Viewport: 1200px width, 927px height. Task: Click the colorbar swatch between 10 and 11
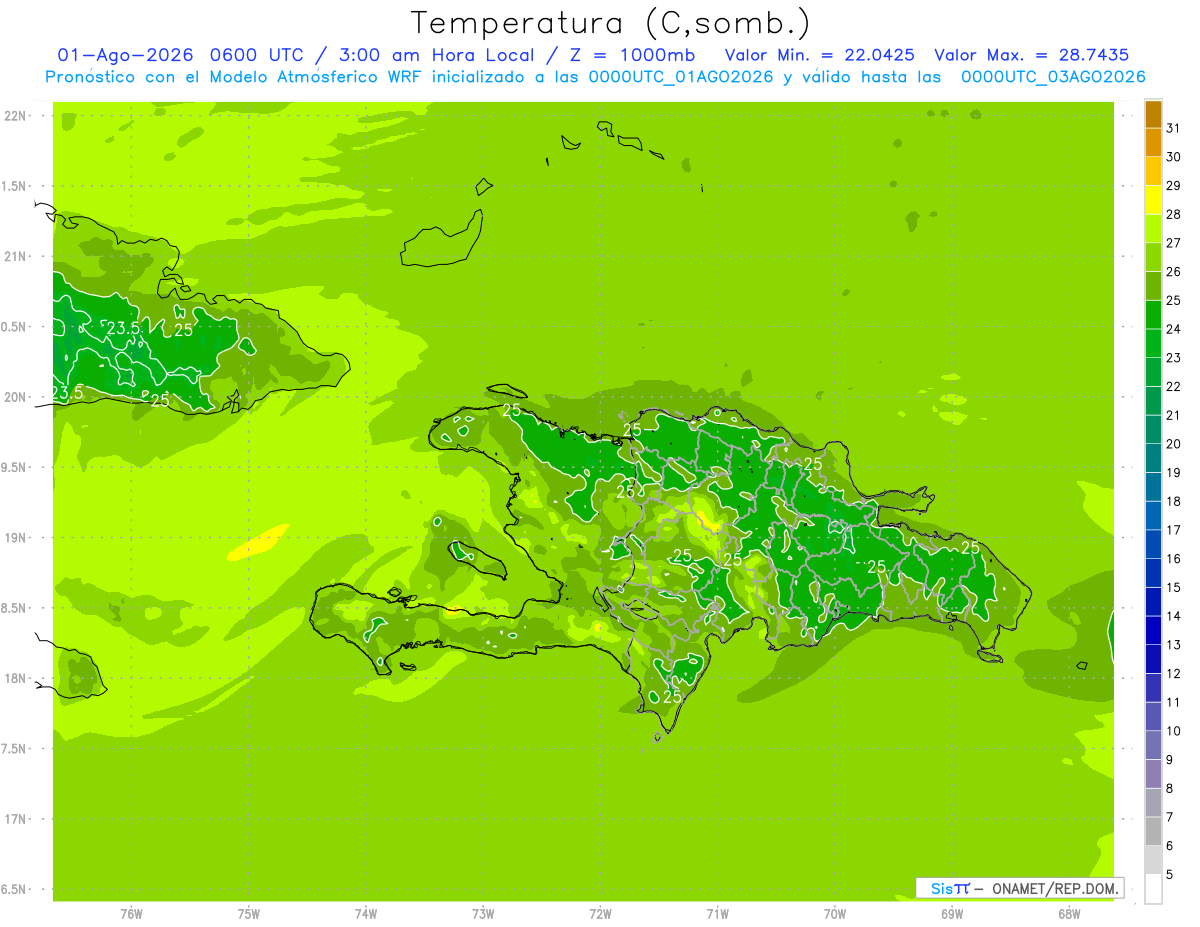1153,716
